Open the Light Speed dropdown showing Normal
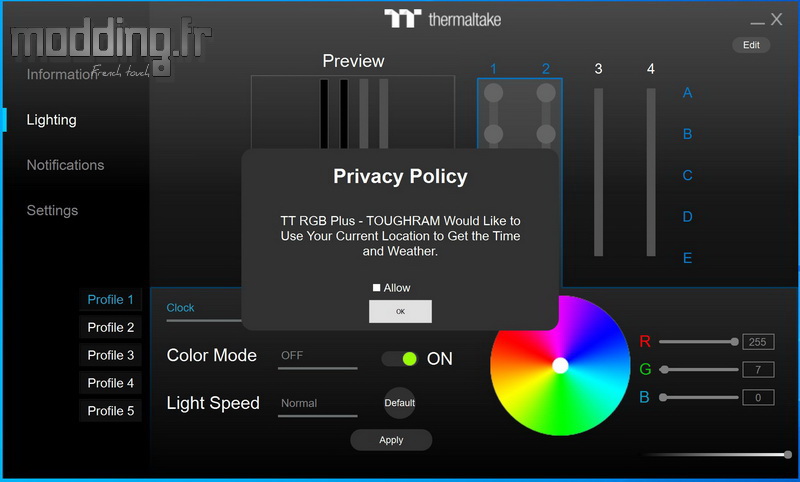The image size is (800, 482). pos(317,404)
